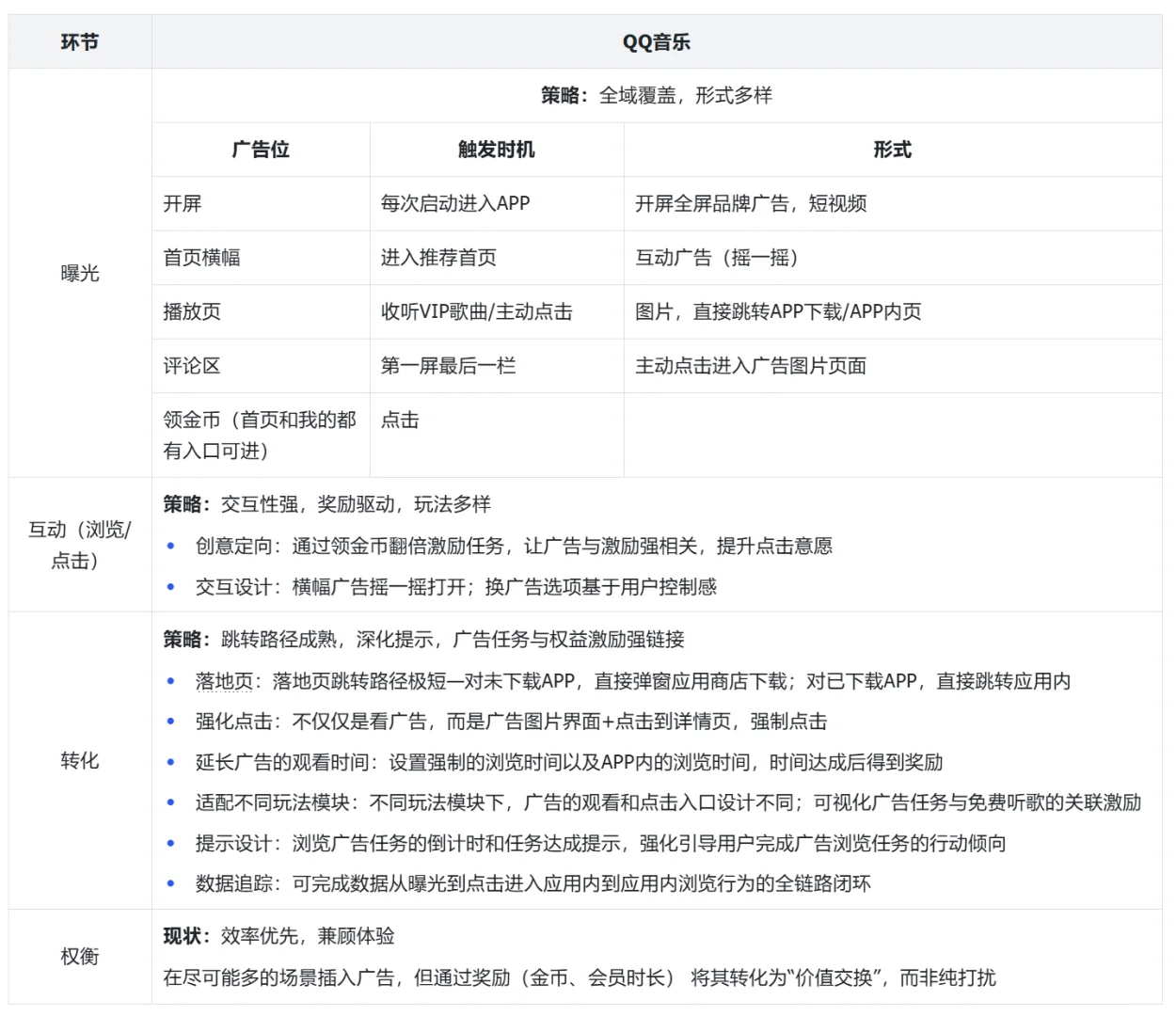Image resolution: width=1176 pixels, height=1016 pixels.
Task: Select the 广告位 sub-header cell
Action: 259,150
